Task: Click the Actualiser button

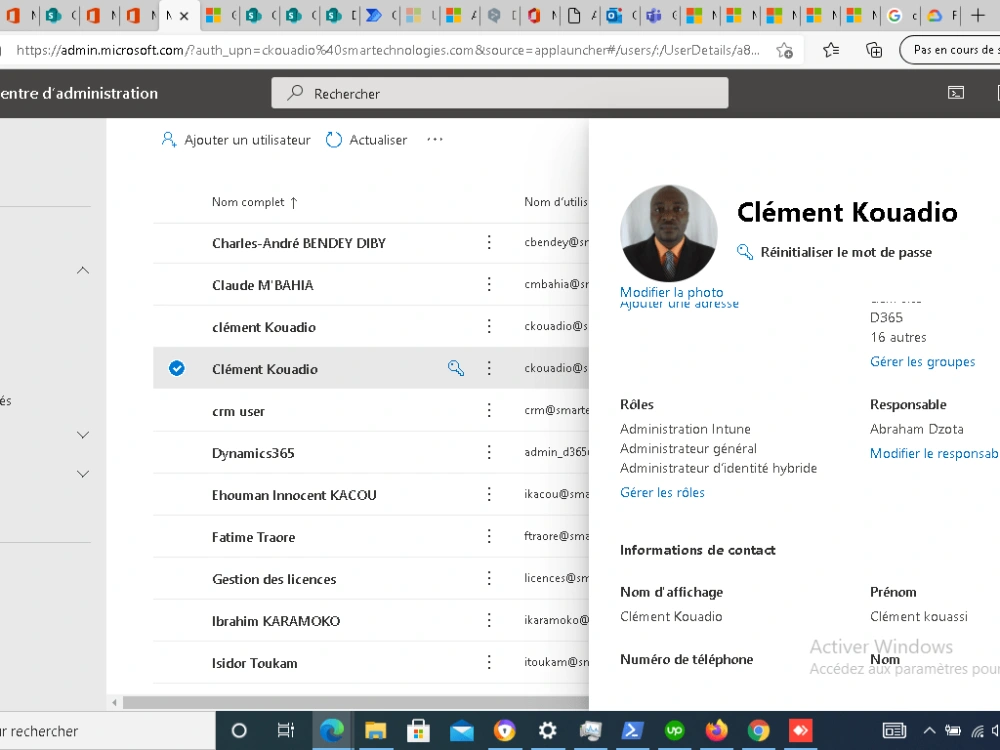Action: click(x=366, y=140)
